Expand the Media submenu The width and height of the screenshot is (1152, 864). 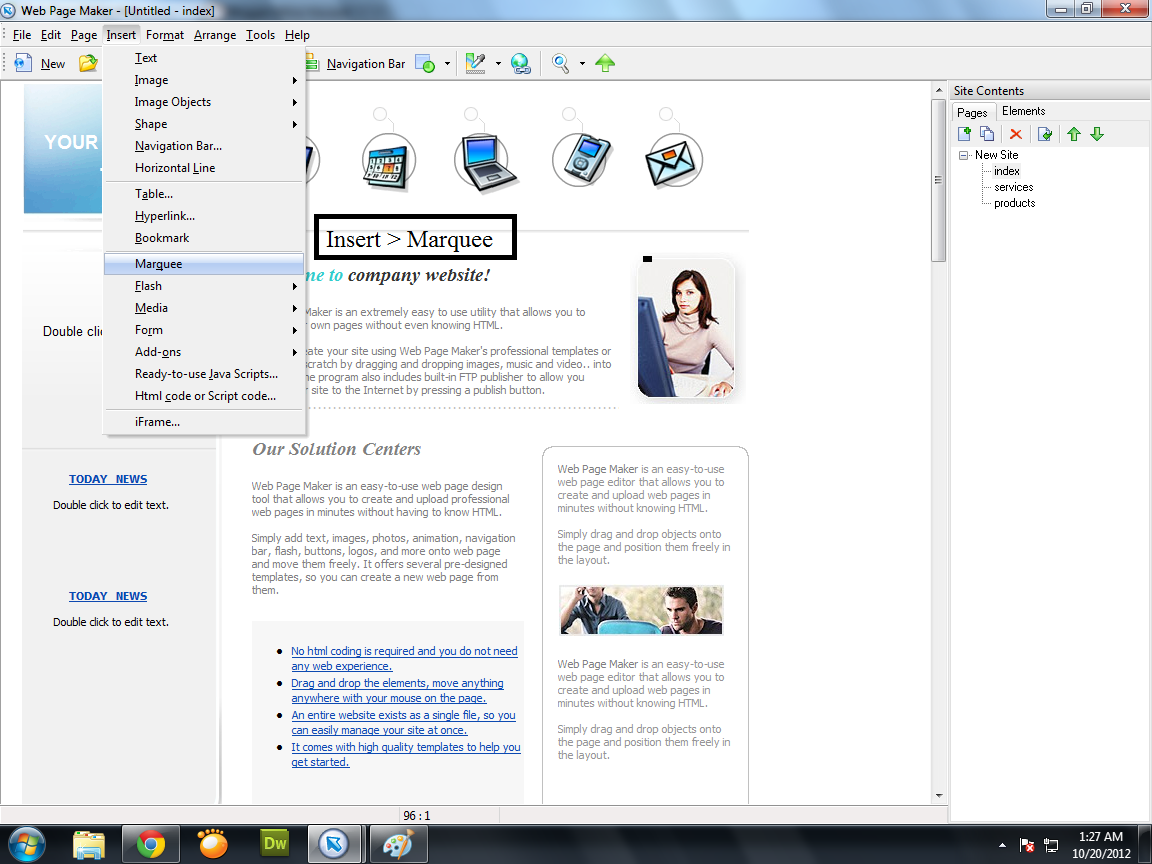[x=204, y=308]
